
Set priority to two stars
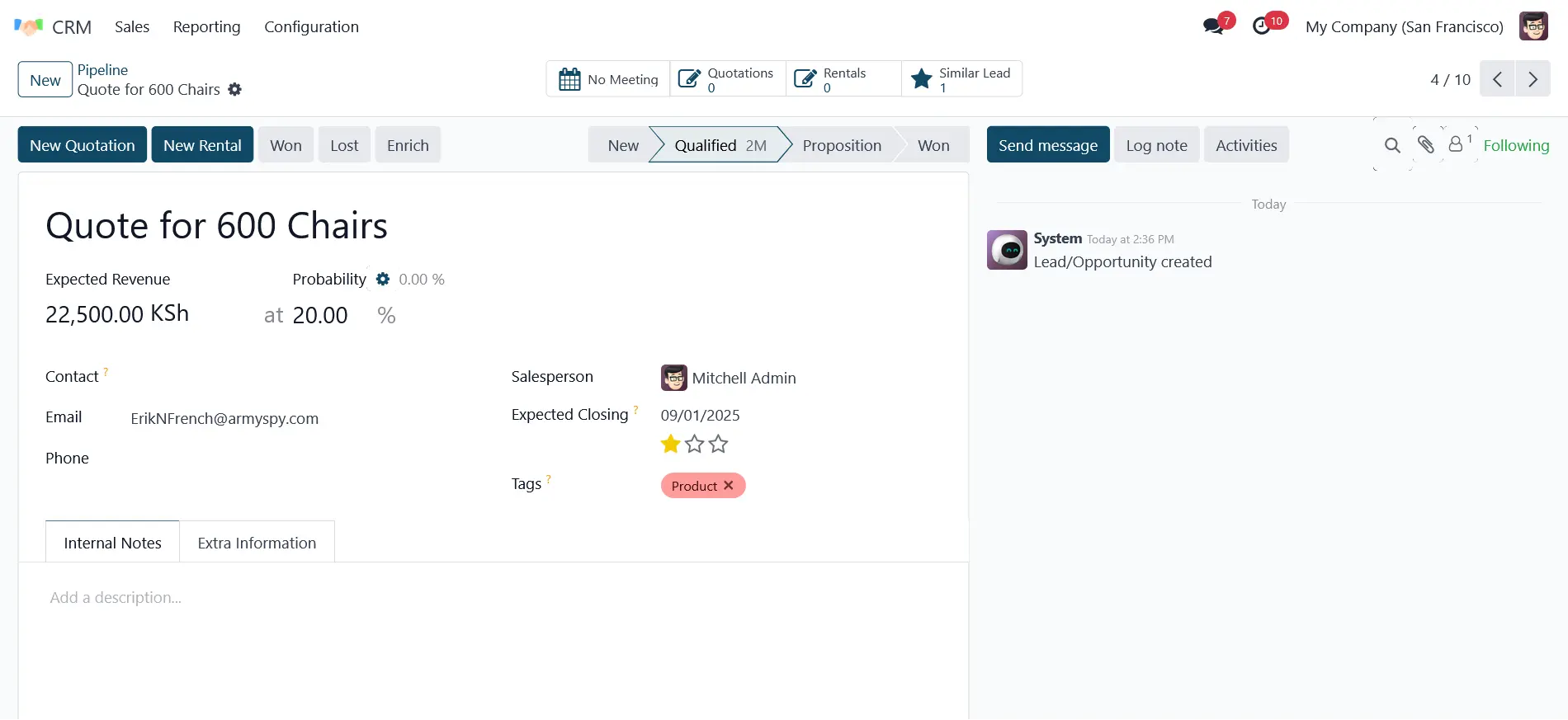pyautogui.click(x=695, y=445)
